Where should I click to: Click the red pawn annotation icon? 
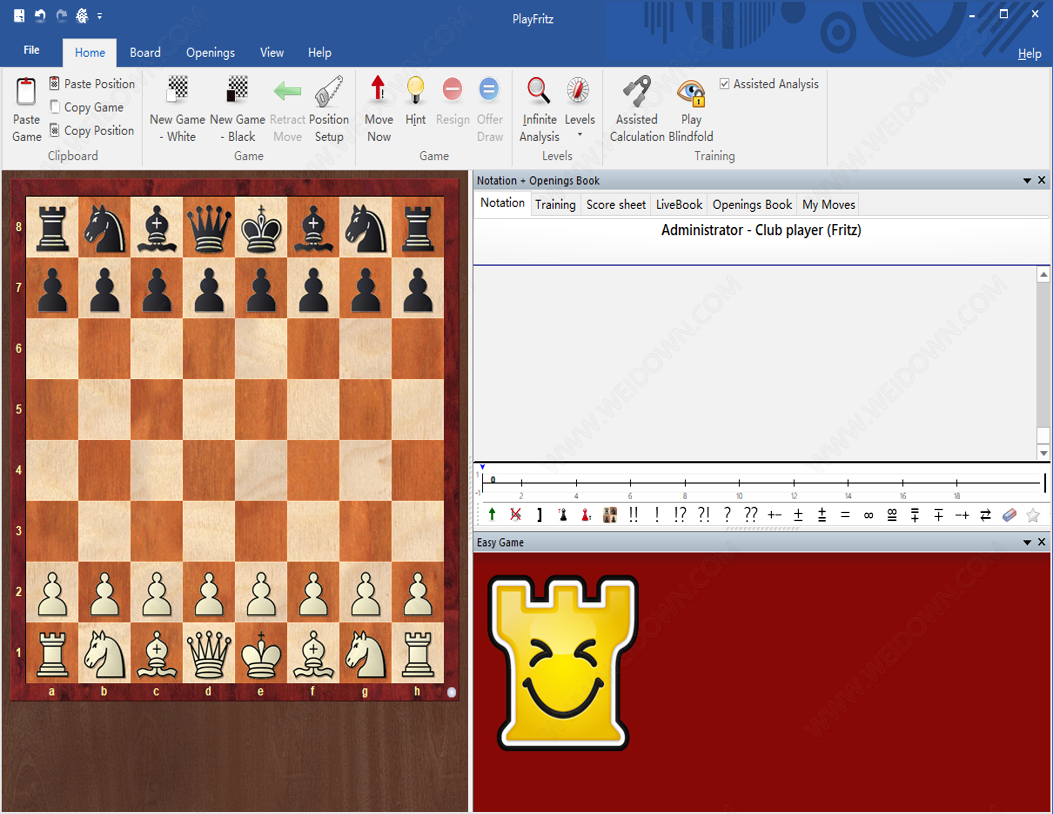point(586,514)
